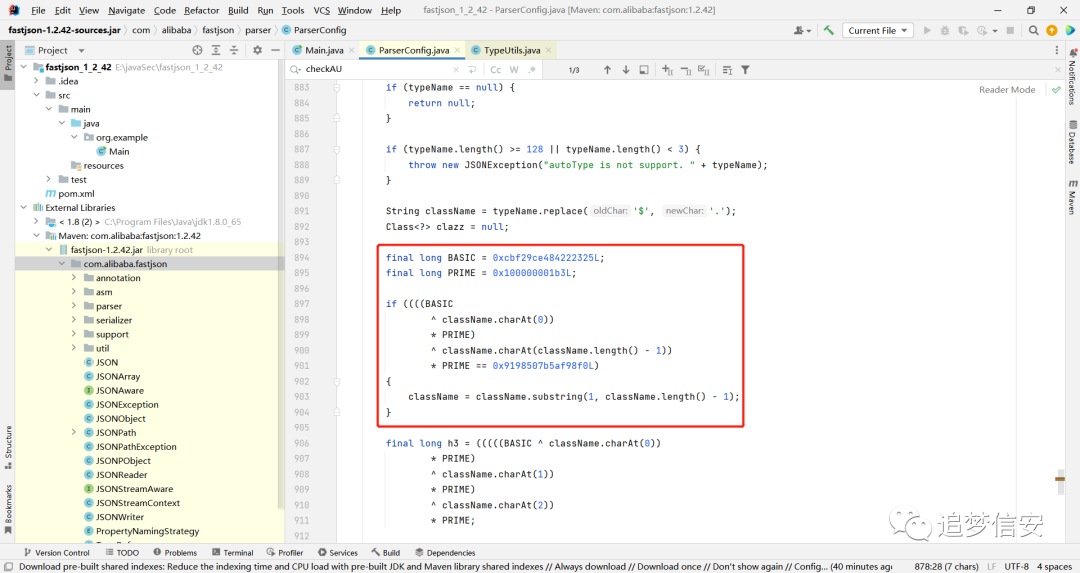Go to previous search occurrence arrow

pyautogui.click(x=607, y=70)
